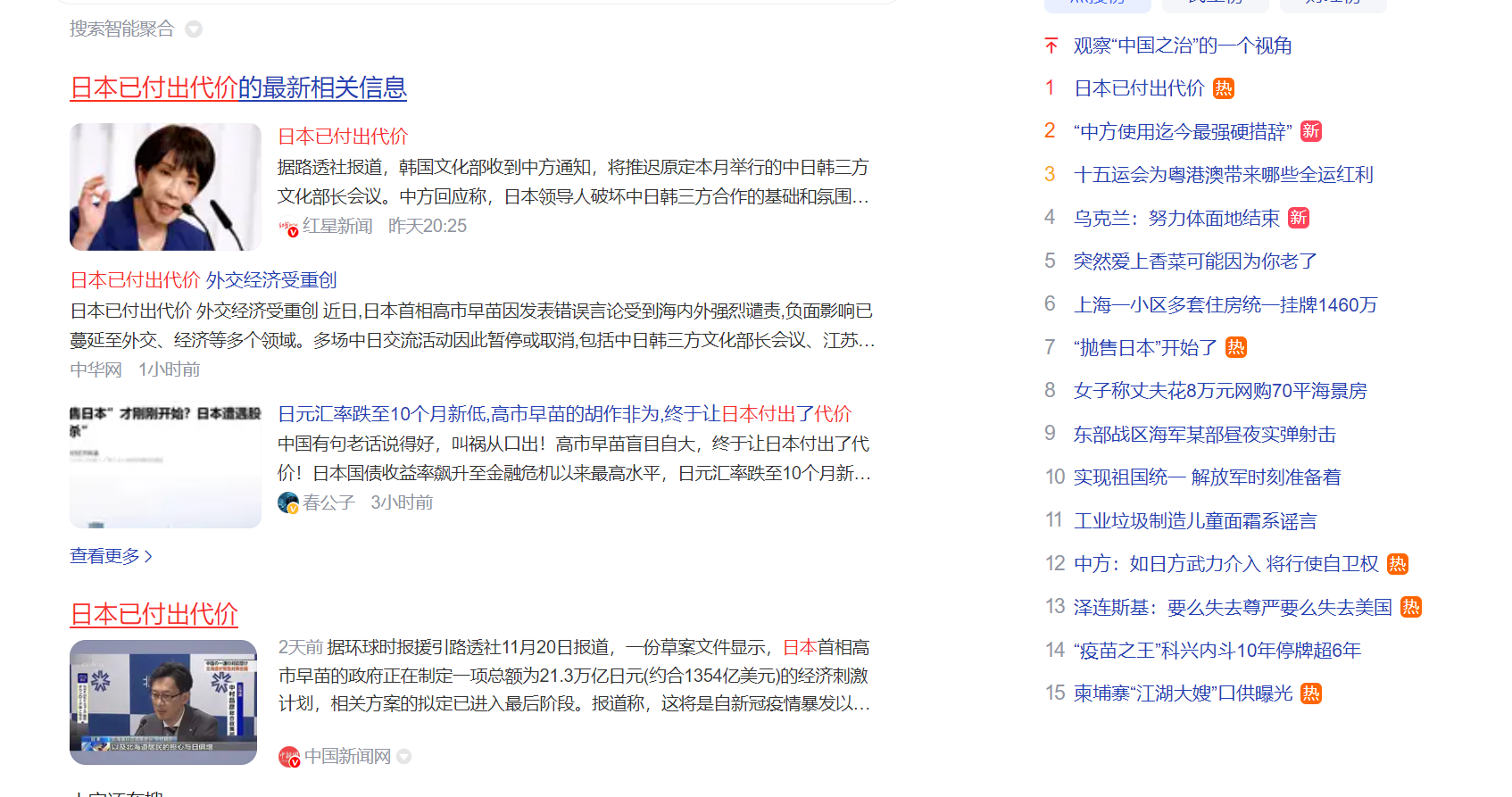Click the 新 badge beside 乌克兰 headline

coord(1299,218)
